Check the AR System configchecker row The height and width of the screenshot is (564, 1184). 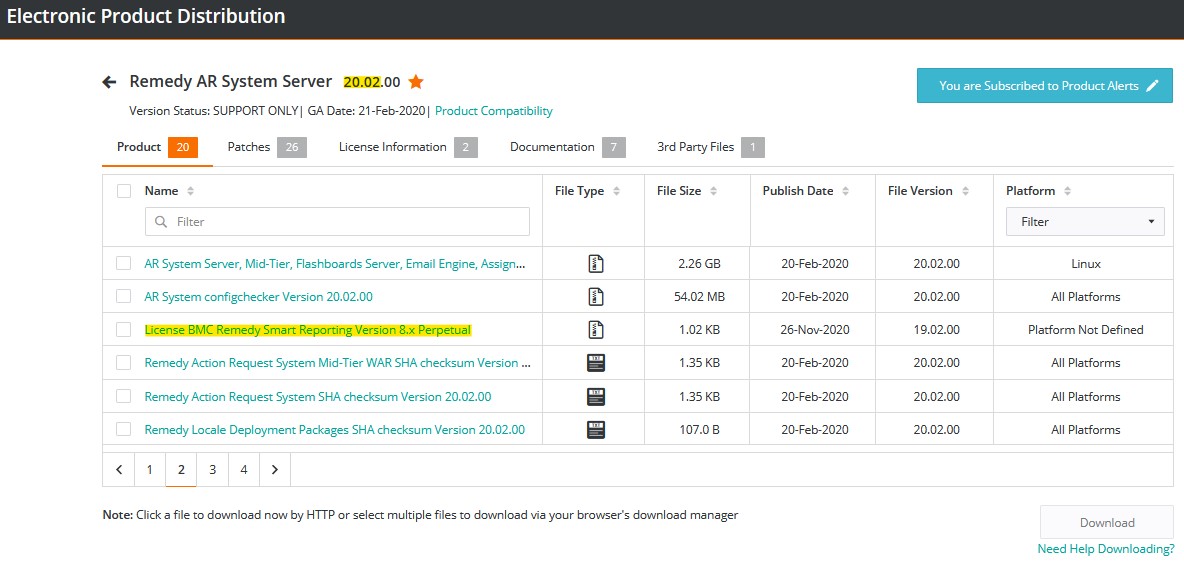(123, 297)
